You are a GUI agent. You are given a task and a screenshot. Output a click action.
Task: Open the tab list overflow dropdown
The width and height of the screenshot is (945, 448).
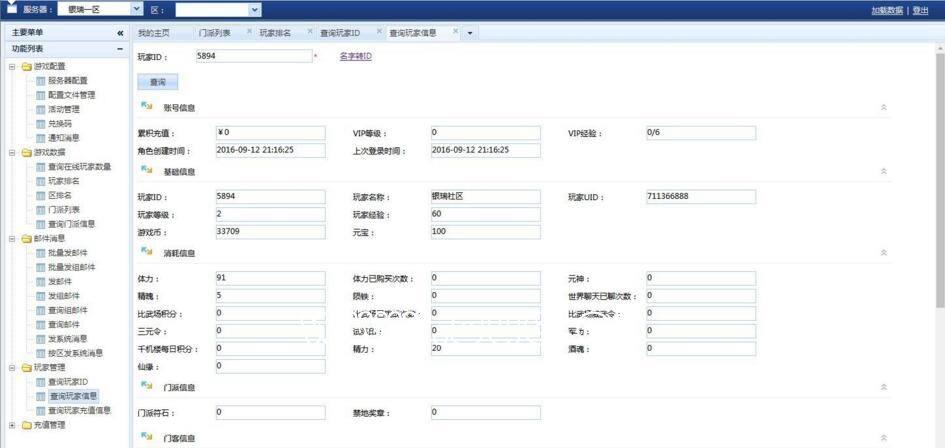coord(470,33)
